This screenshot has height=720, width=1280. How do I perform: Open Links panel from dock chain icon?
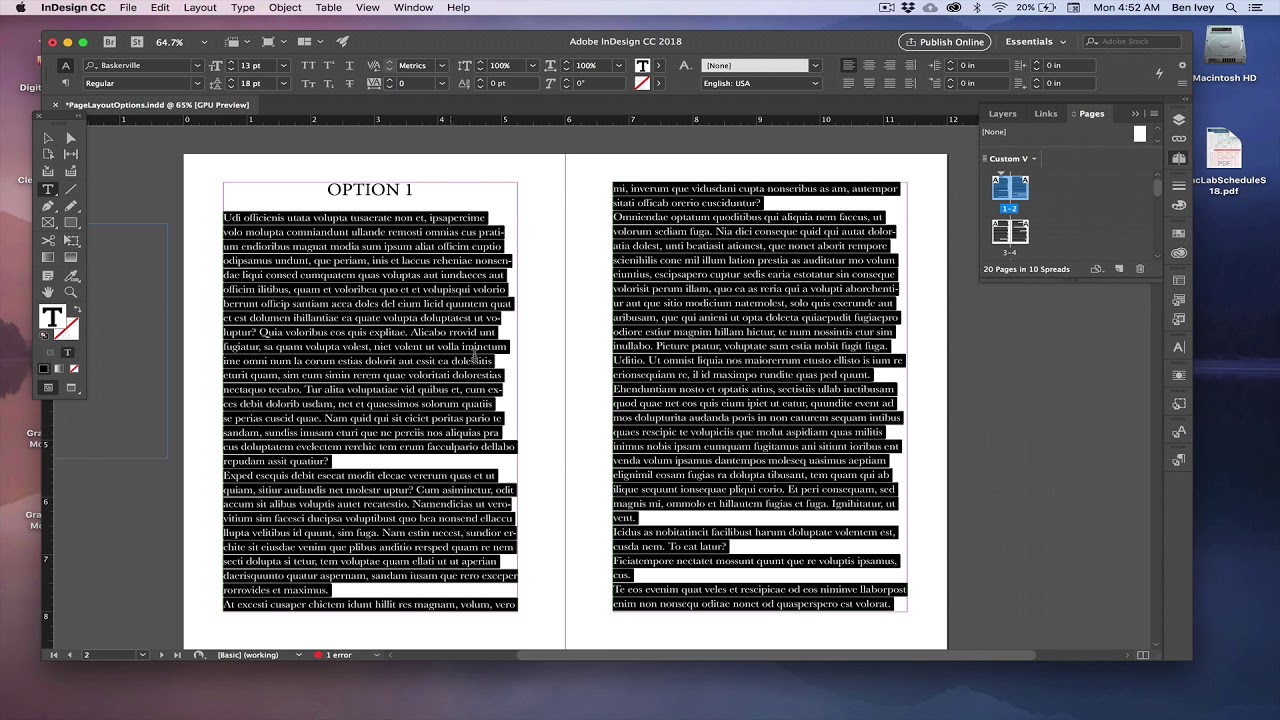click(1179, 139)
